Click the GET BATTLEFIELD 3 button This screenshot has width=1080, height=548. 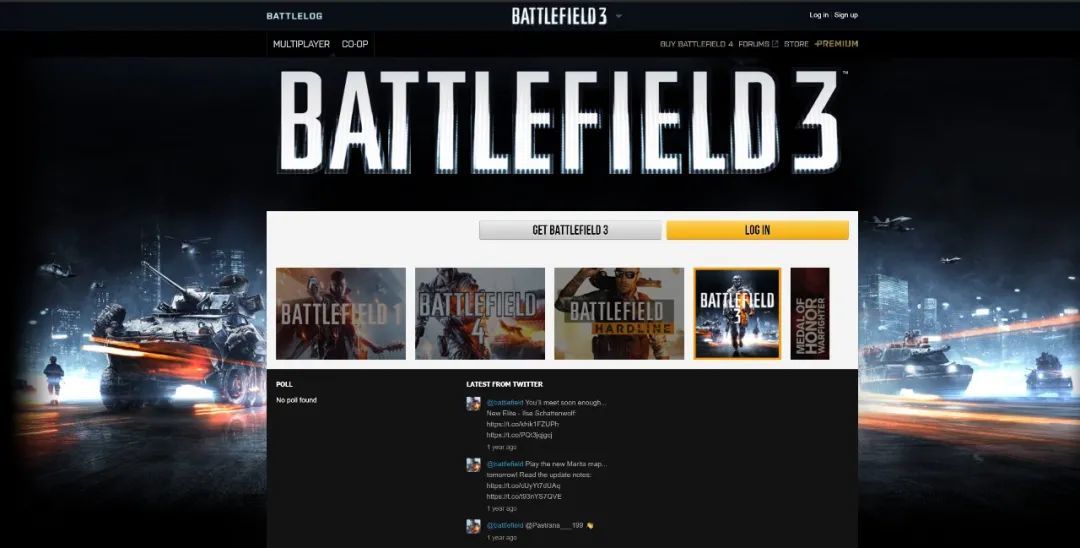click(570, 230)
